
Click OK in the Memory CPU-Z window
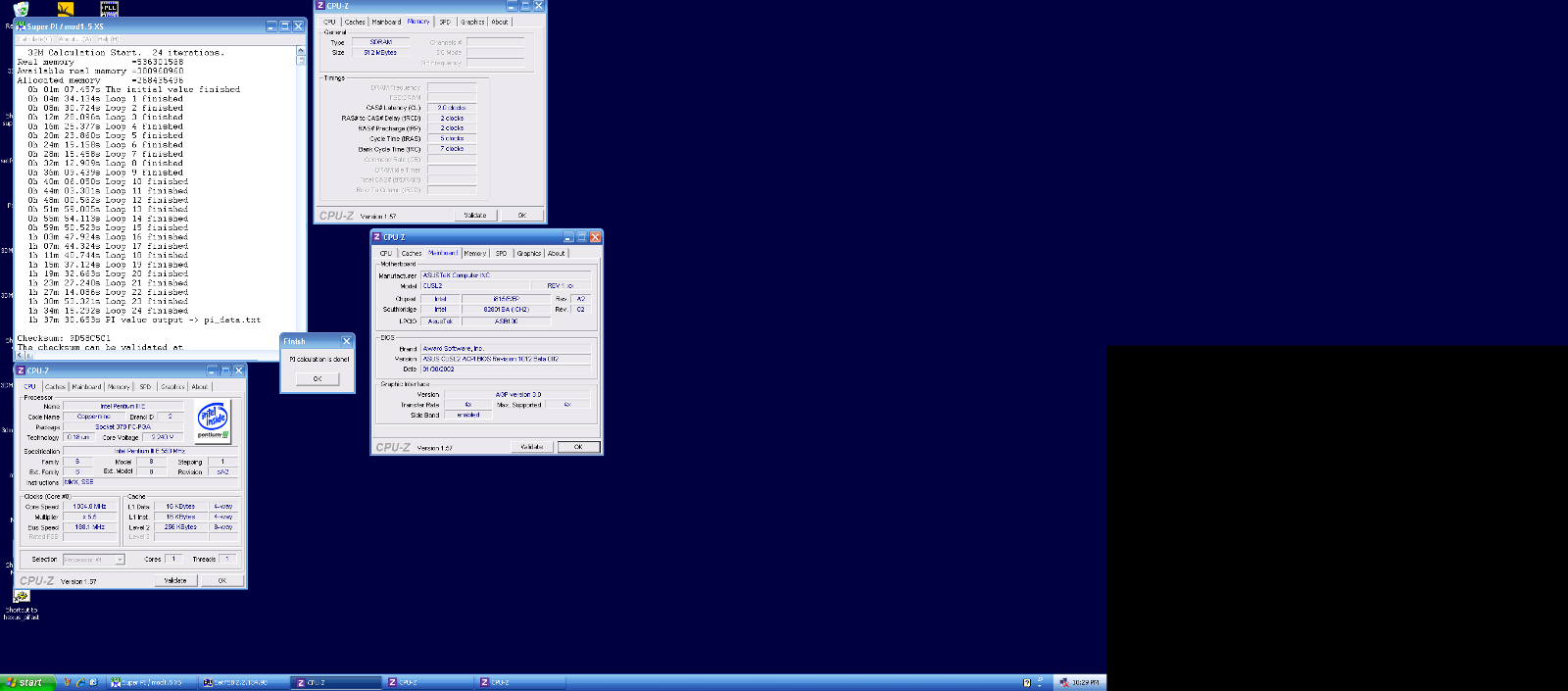pos(521,215)
